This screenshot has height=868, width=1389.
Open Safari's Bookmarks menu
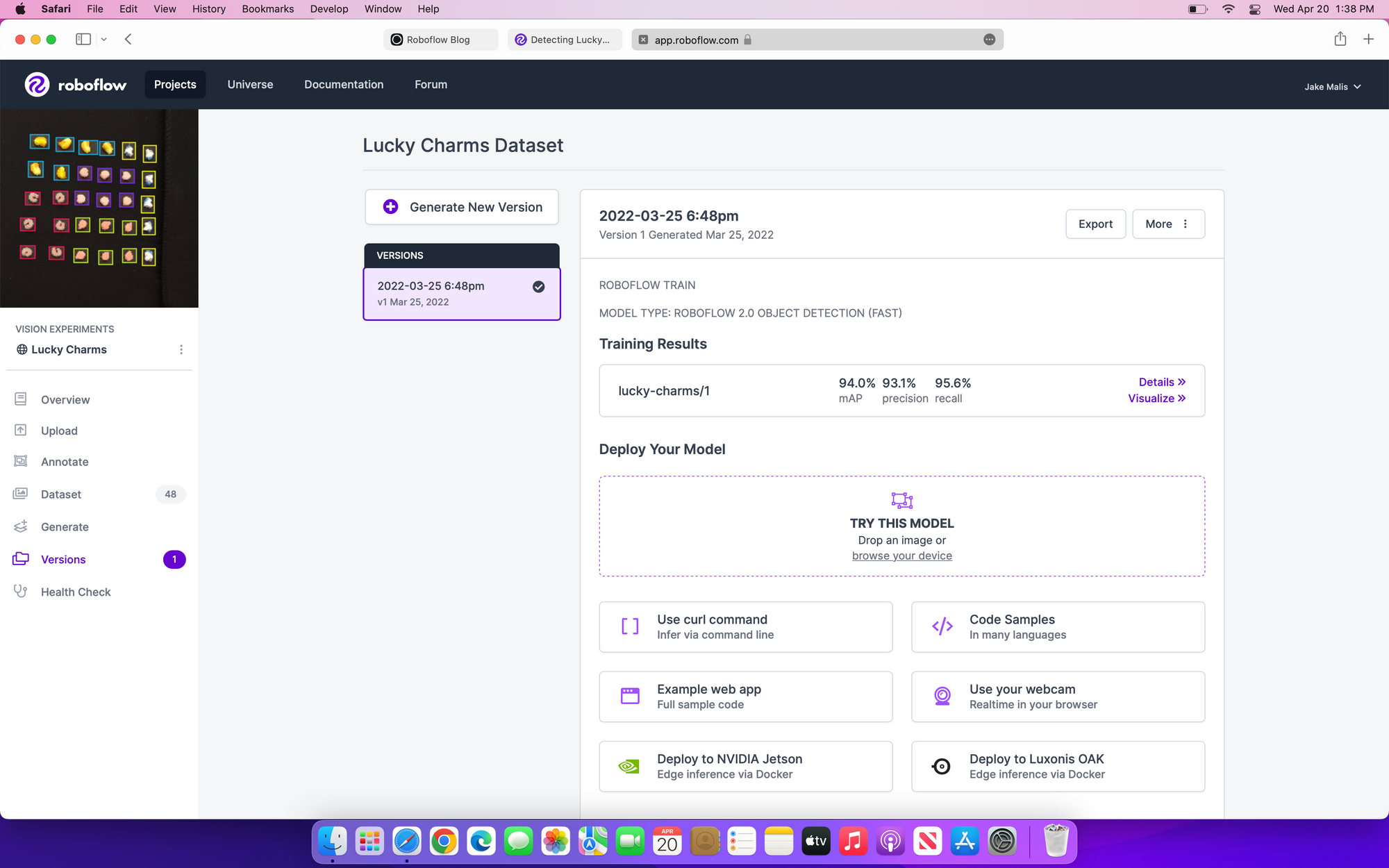(x=267, y=9)
